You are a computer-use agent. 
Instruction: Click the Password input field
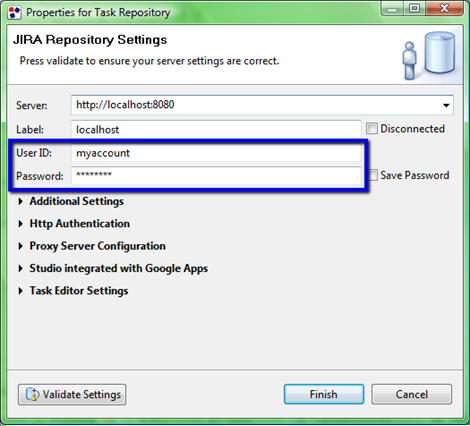pos(216,176)
